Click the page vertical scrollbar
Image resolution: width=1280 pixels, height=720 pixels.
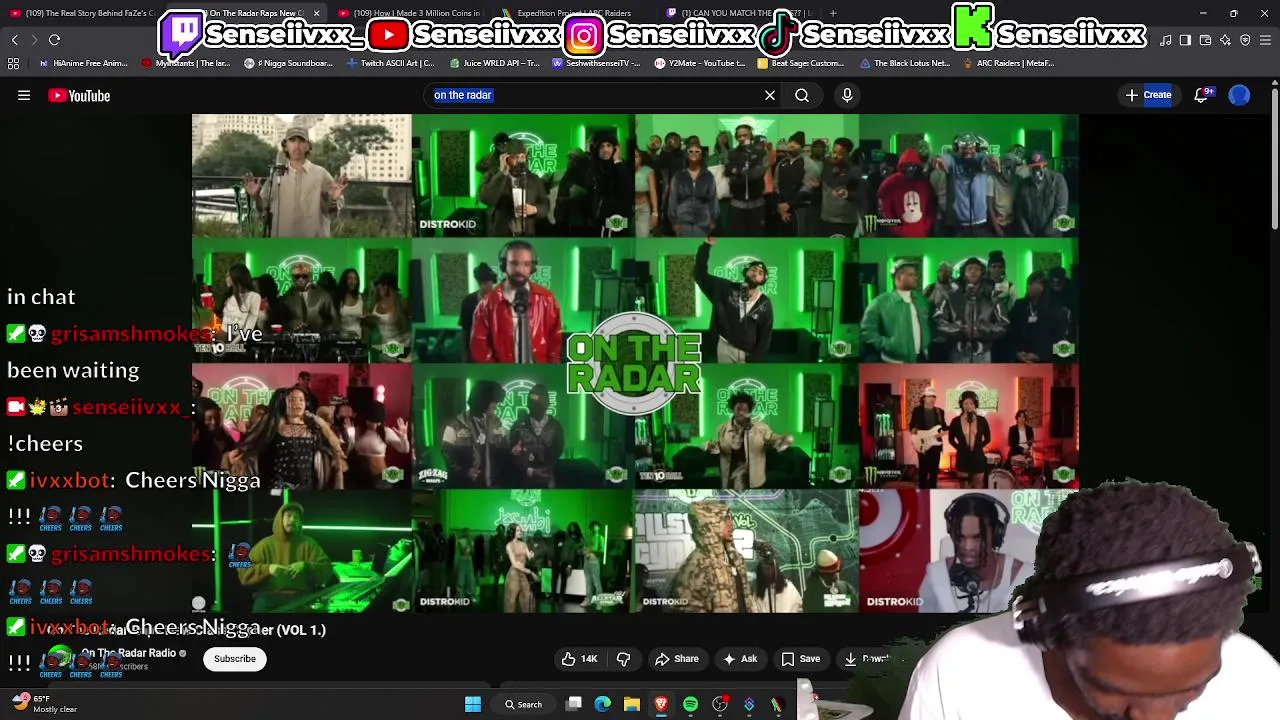point(1274,160)
